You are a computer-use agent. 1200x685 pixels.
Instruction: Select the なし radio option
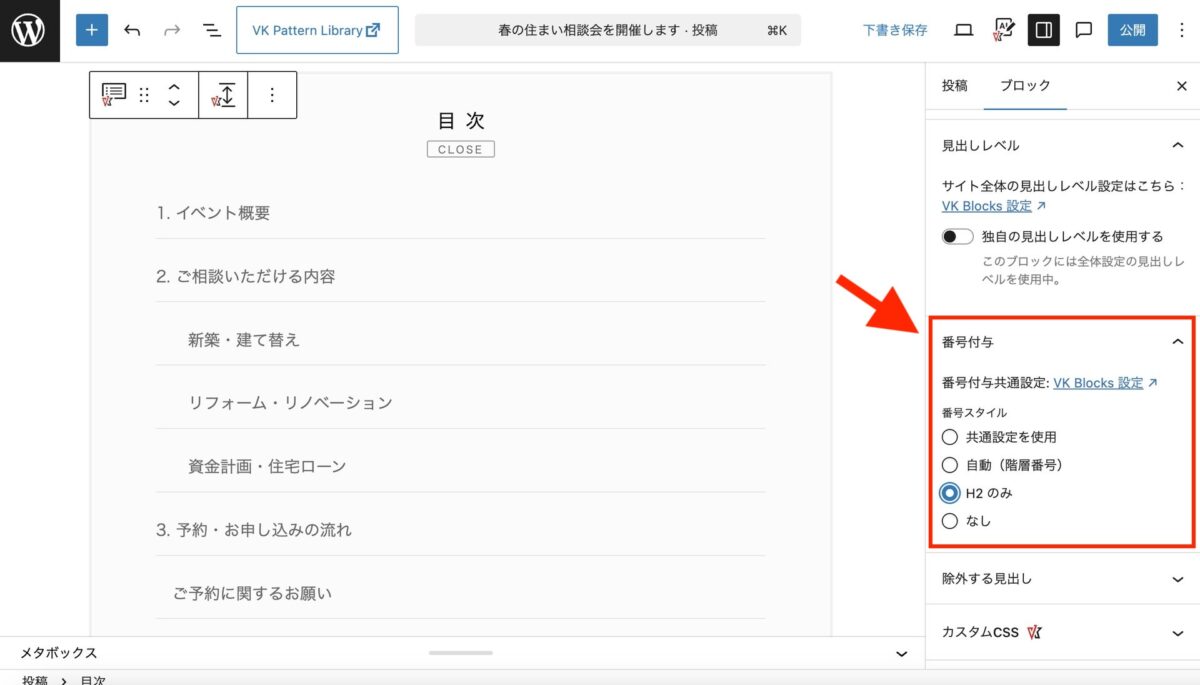(950, 521)
